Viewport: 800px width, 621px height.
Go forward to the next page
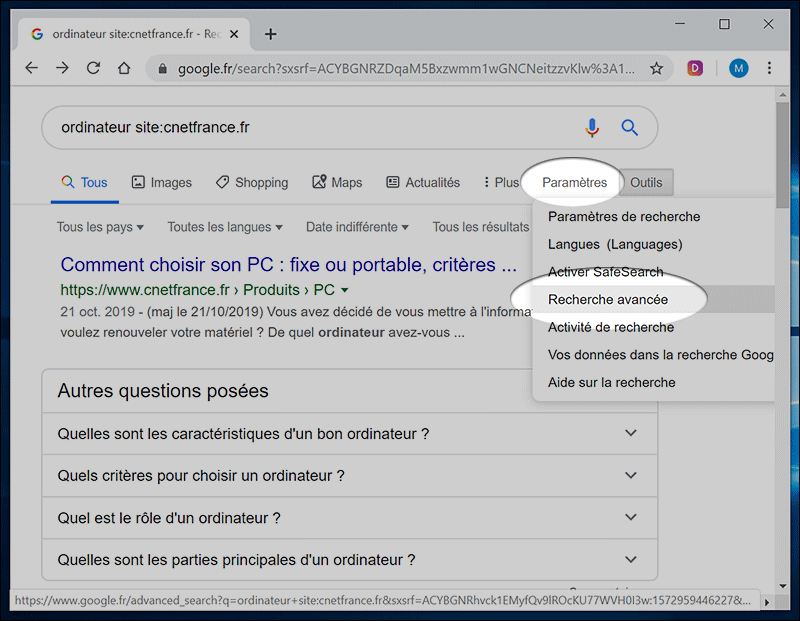click(62, 67)
